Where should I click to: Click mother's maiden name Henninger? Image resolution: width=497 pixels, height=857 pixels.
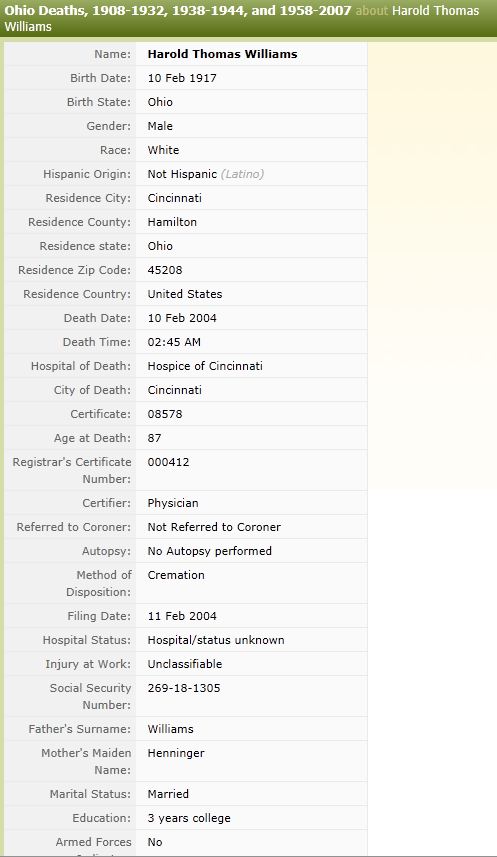pyautogui.click(x=176, y=754)
